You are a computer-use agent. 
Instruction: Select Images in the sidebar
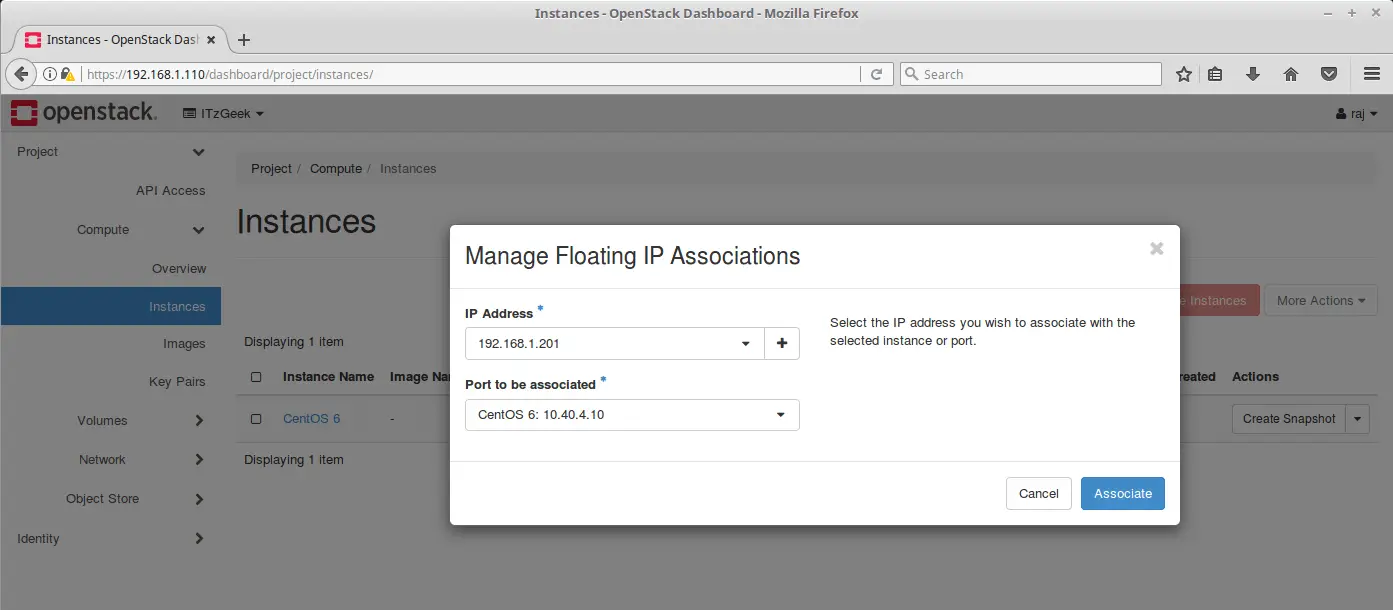(x=184, y=344)
